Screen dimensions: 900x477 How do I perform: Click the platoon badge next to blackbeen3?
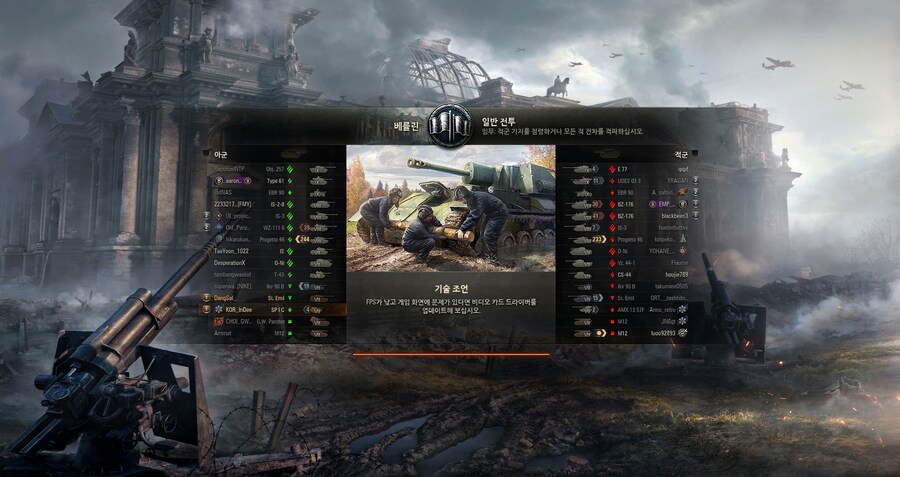(x=696, y=215)
